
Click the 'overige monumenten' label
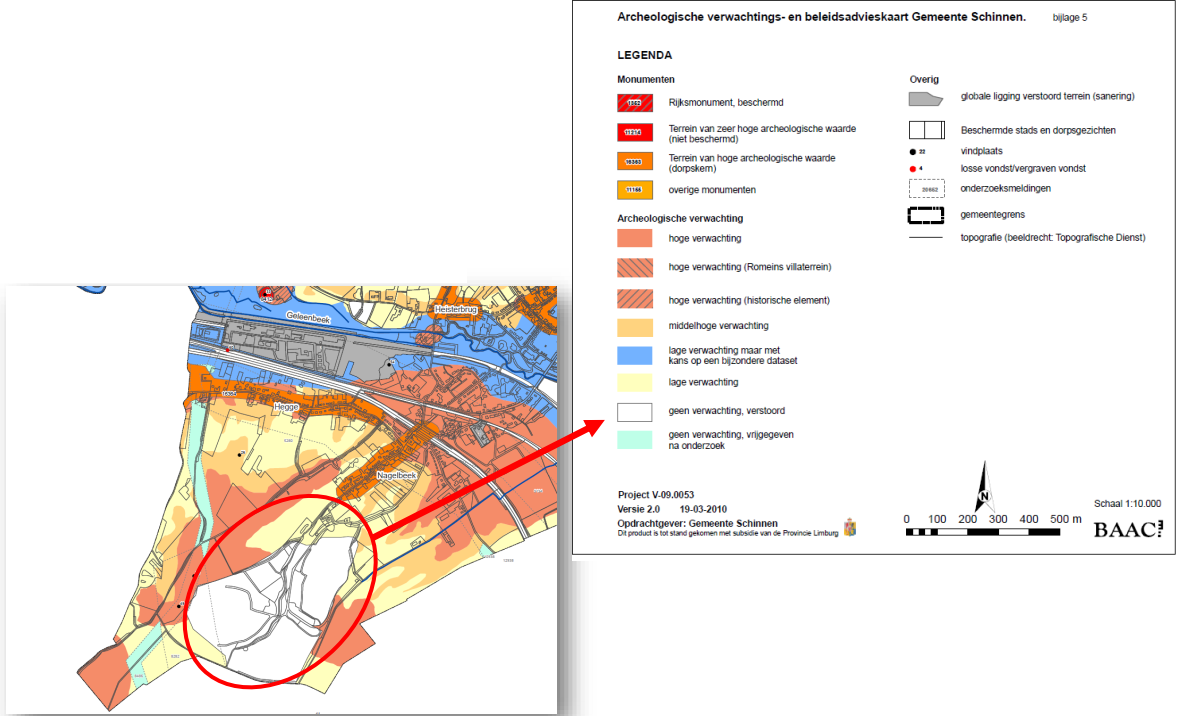tap(712, 190)
